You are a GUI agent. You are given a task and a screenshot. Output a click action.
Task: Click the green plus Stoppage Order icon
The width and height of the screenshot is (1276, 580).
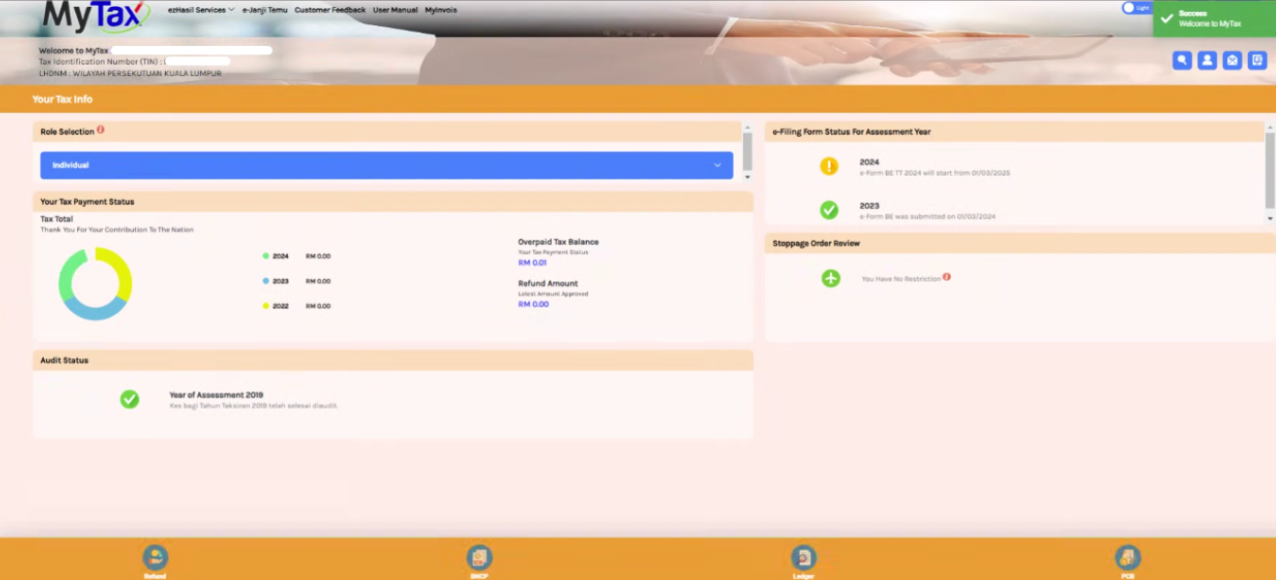[831, 278]
